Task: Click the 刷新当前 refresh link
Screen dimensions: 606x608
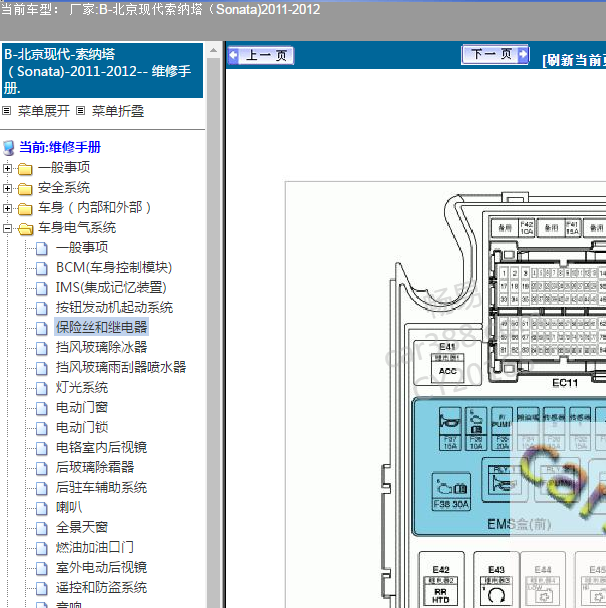Action: pos(574,60)
